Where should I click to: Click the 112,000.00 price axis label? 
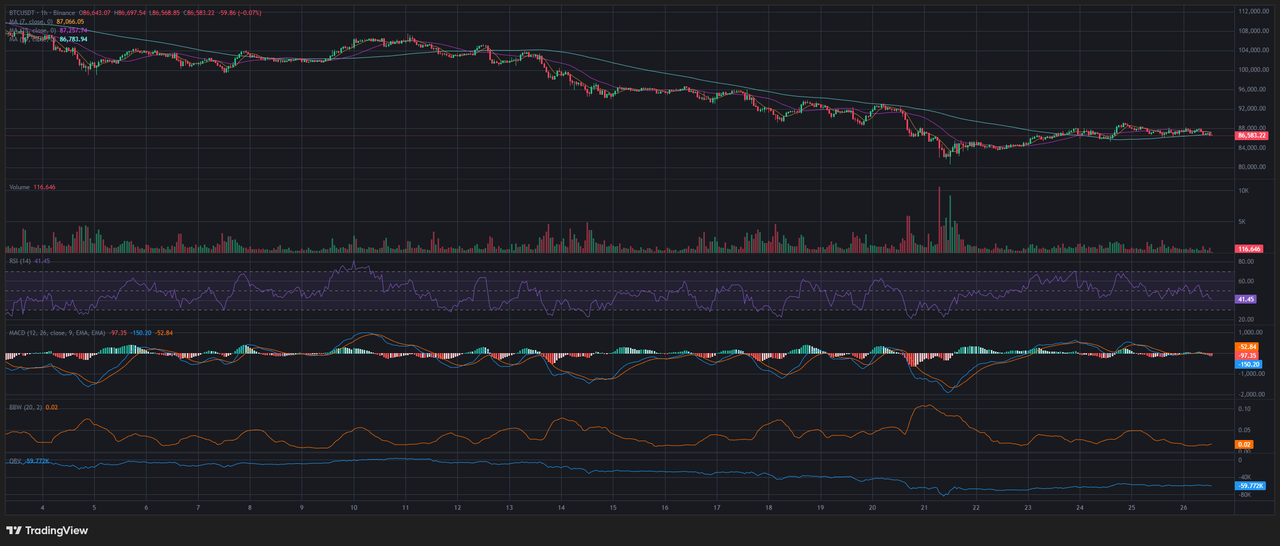[x=1255, y=11]
